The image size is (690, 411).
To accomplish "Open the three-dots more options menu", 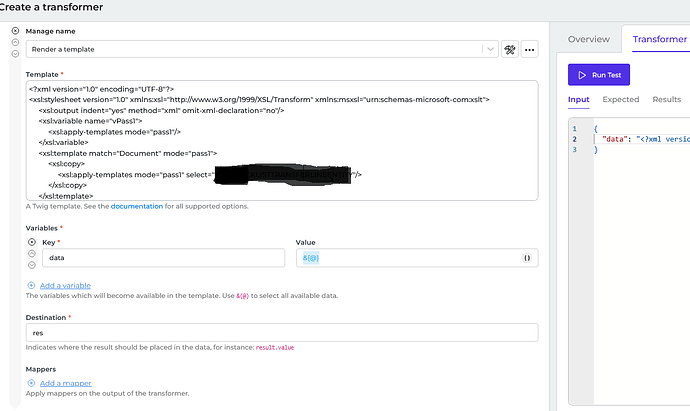I will 529,49.
